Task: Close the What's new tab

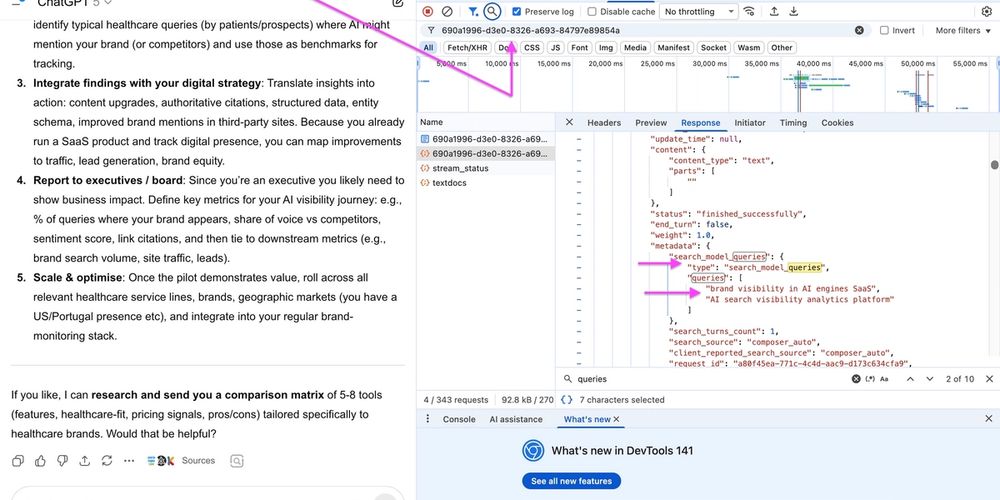Action: coord(617,419)
